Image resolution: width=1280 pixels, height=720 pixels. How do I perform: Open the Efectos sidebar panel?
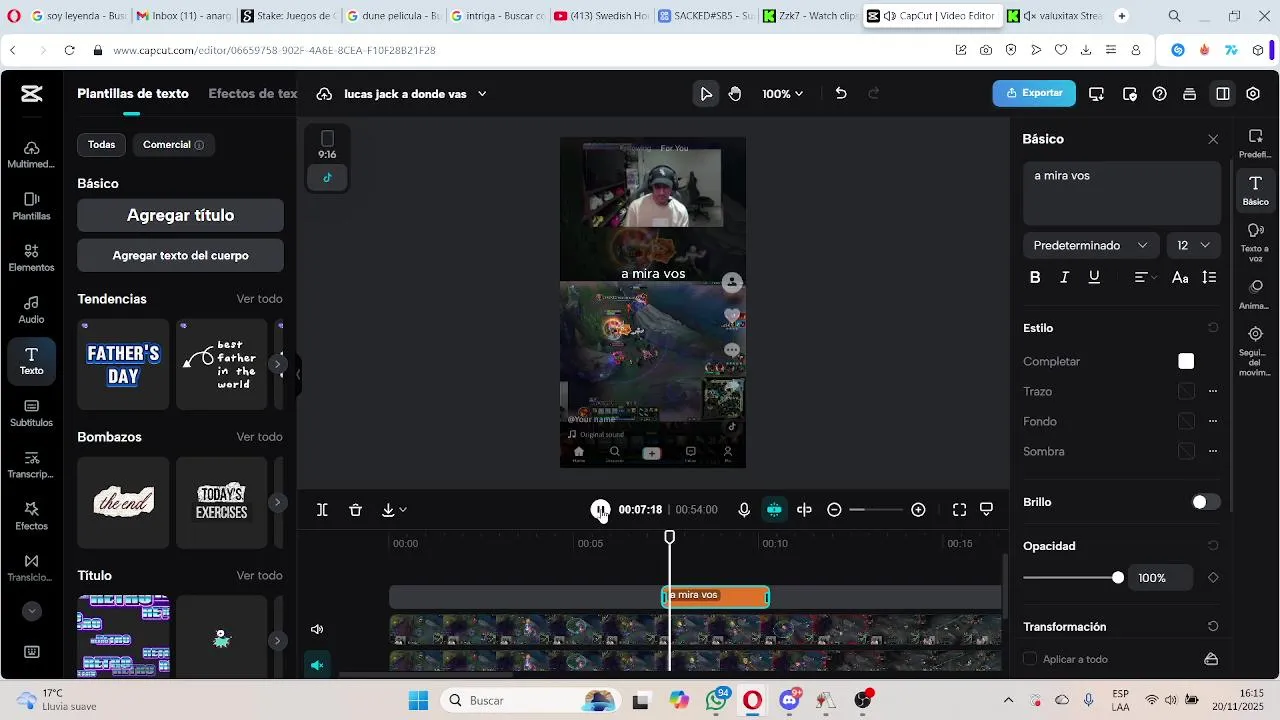point(31,516)
